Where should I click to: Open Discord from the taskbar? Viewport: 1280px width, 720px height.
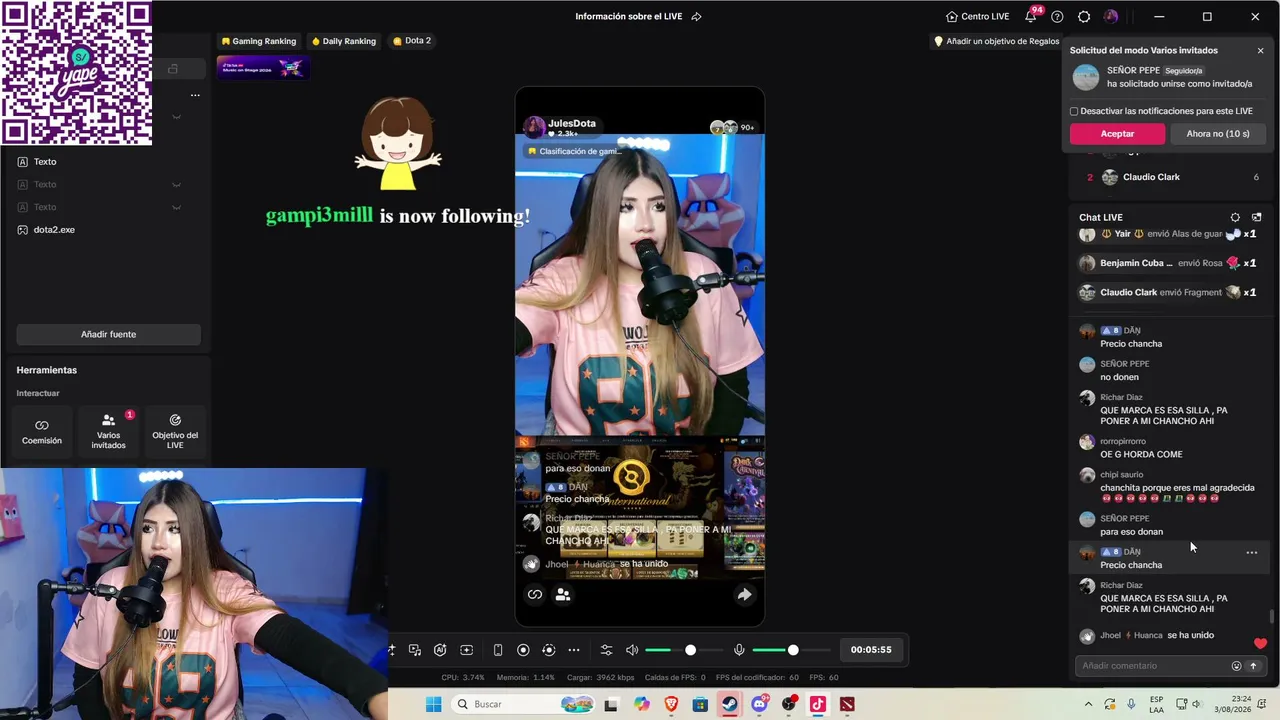point(759,704)
